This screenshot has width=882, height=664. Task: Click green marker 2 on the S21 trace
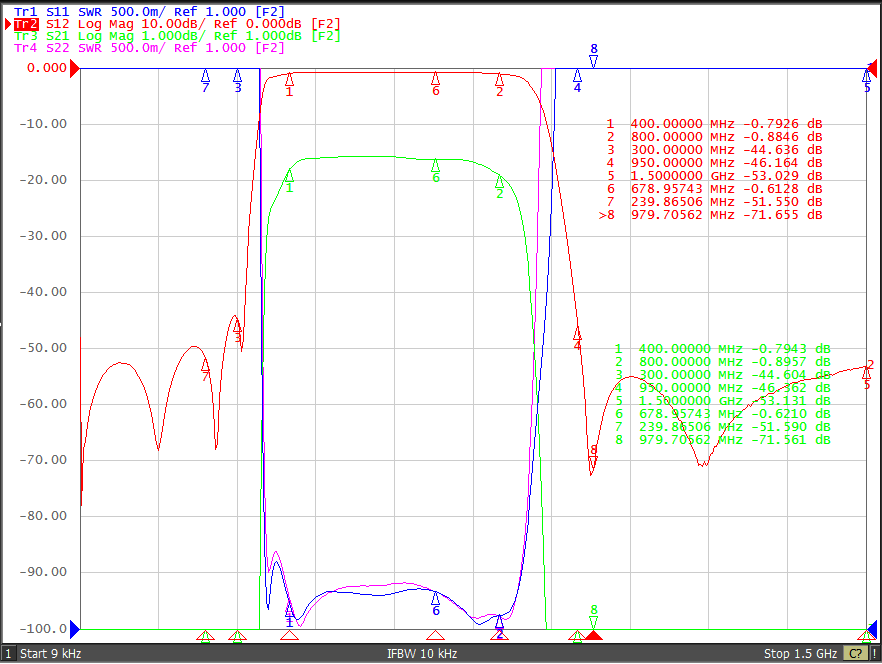point(500,182)
